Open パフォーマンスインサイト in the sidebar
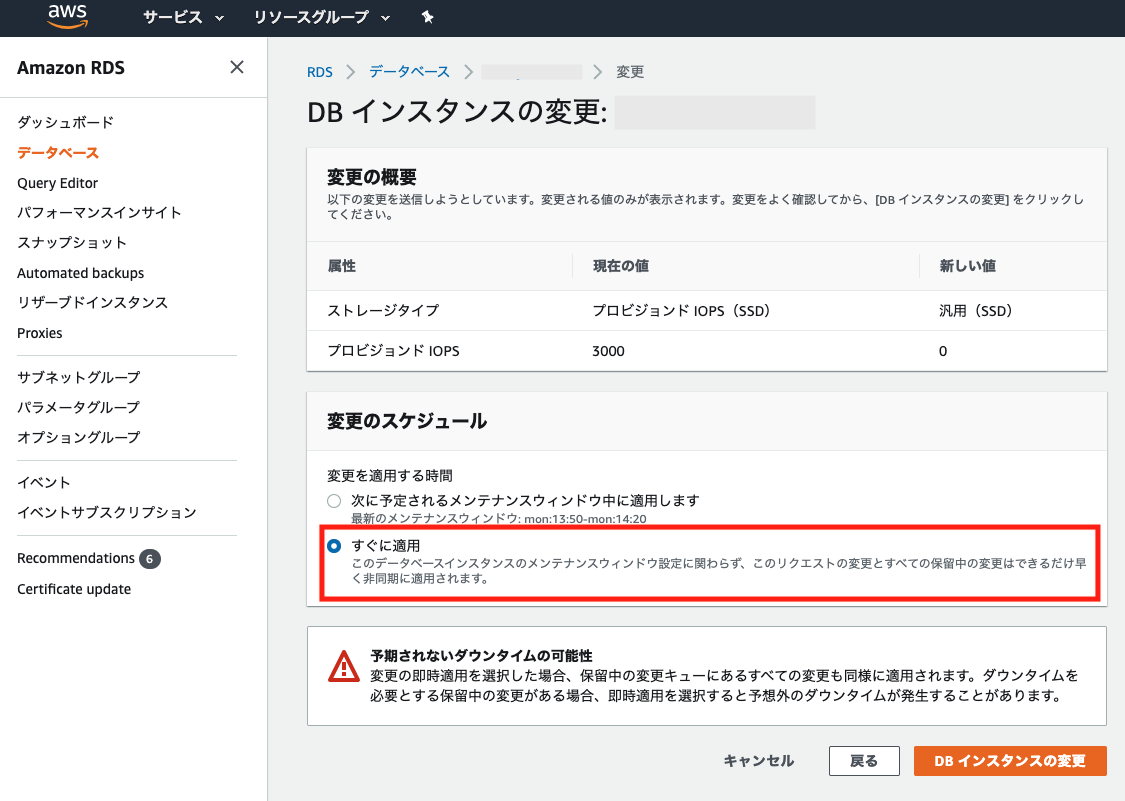Image resolution: width=1125 pixels, height=801 pixels. click(x=99, y=212)
